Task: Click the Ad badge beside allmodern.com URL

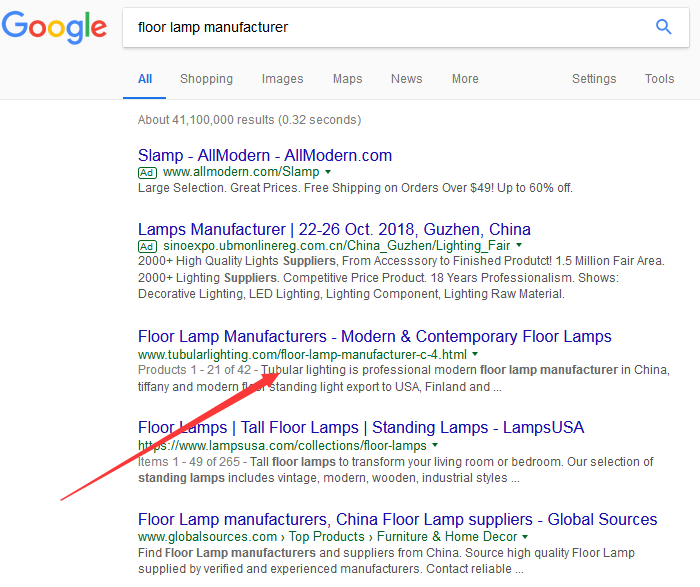Action: tap(147, 172)
